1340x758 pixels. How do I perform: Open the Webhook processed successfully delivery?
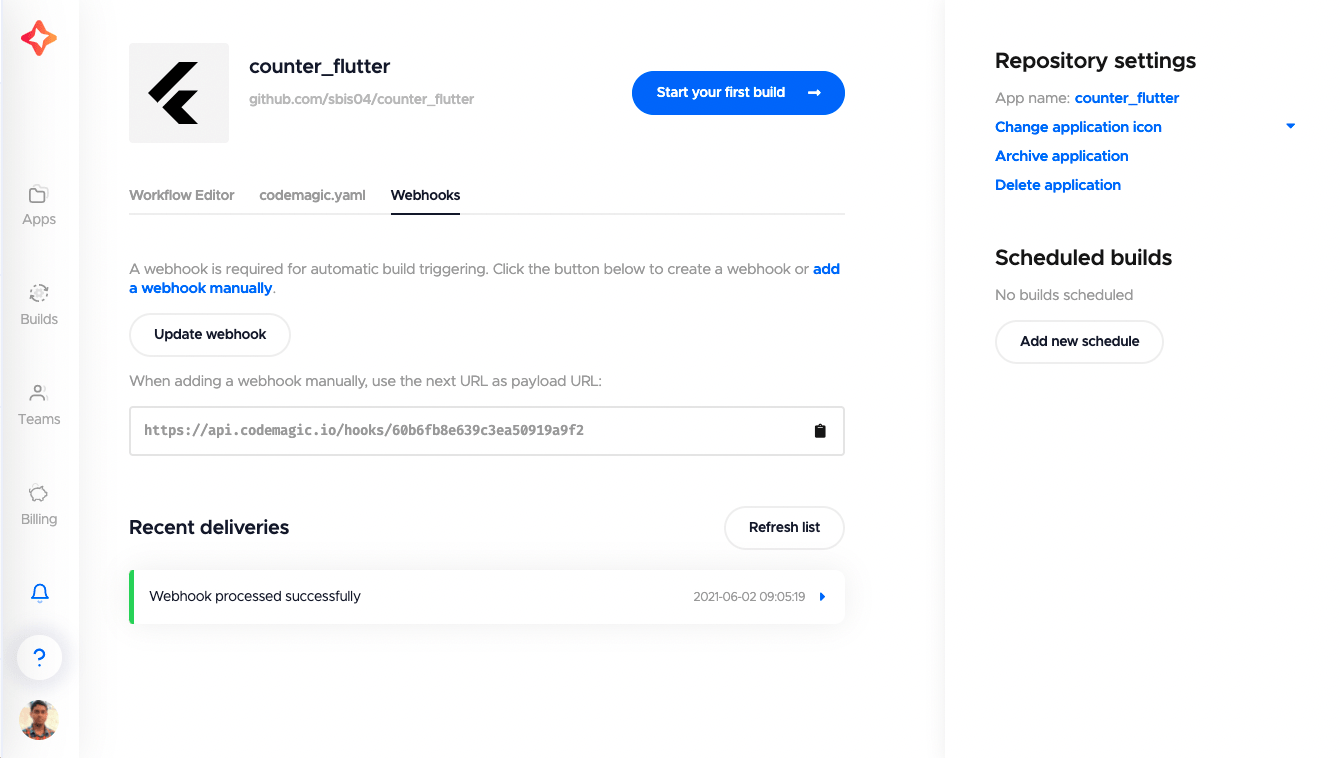[487, 597]
